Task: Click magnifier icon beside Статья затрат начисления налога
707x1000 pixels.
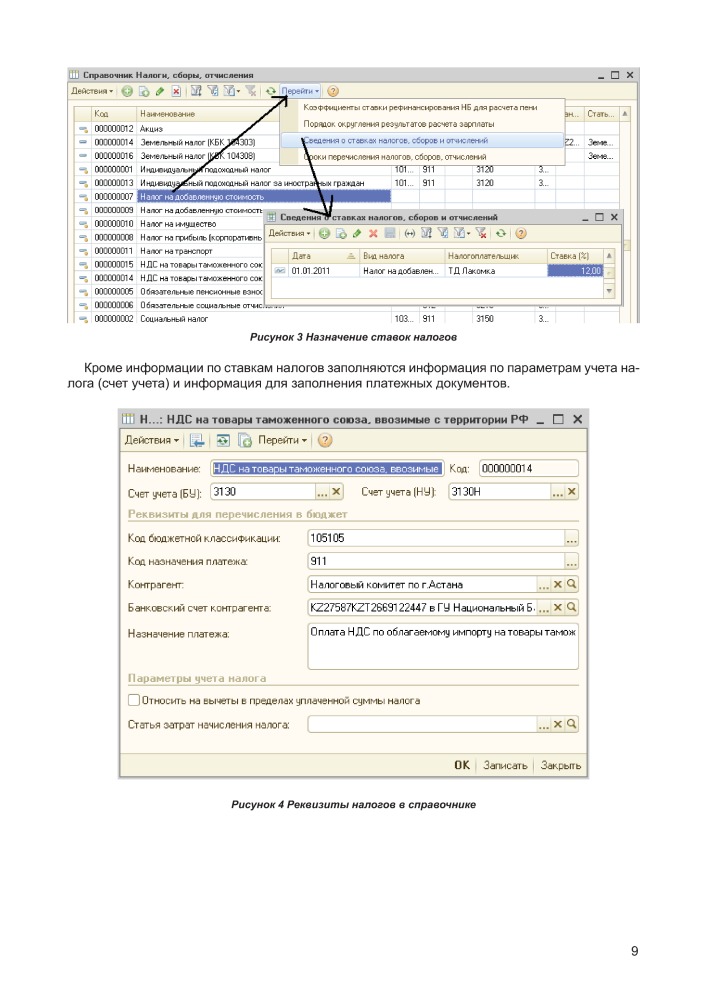Action: [x=573, y=725]
